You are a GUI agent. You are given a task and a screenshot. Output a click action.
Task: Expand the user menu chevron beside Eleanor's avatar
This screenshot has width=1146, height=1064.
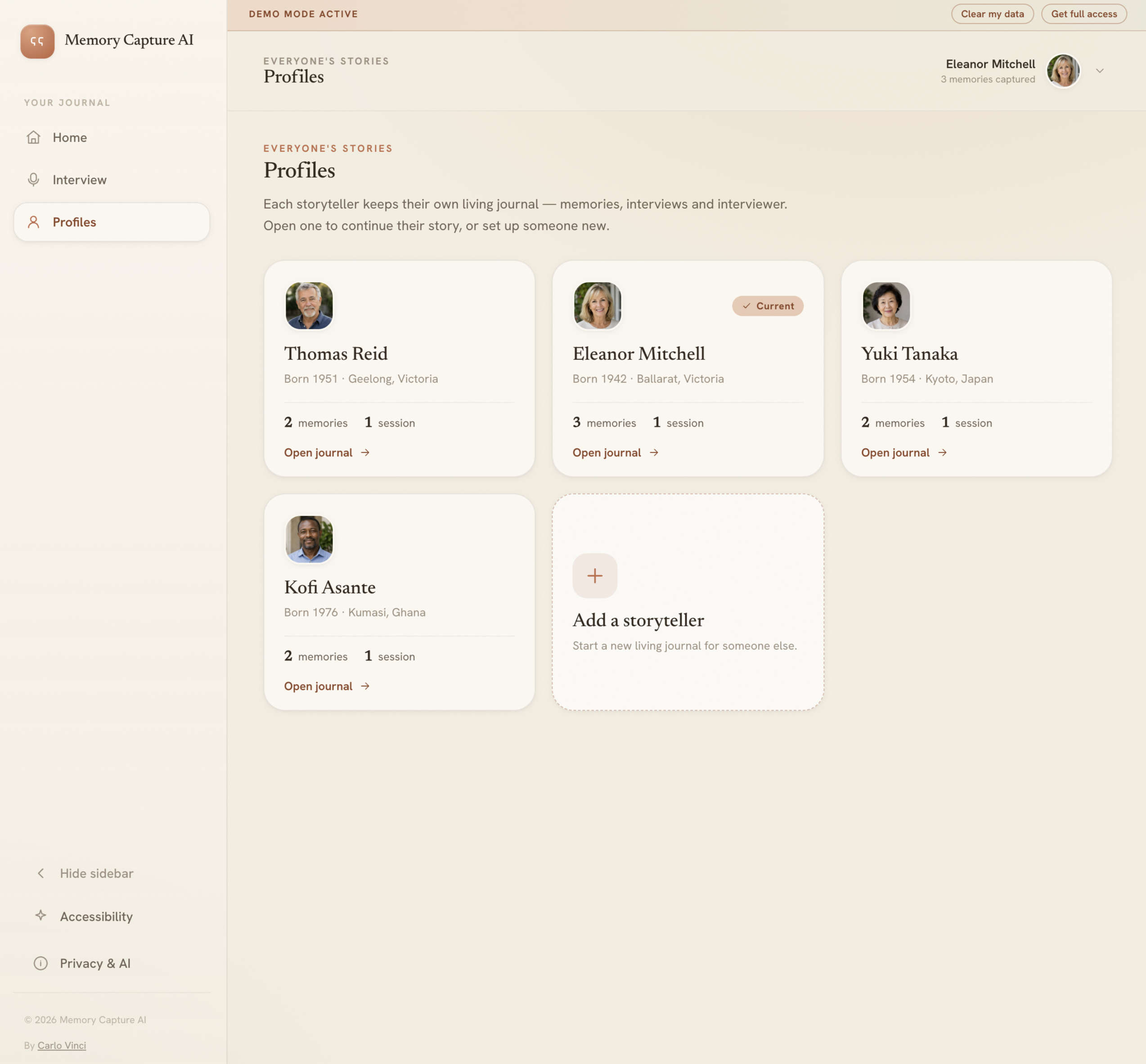(1099, 71)
